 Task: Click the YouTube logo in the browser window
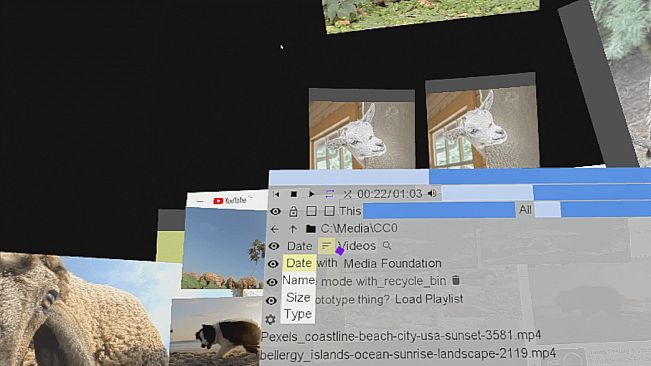pyautogui.click(x=230, y=201)
